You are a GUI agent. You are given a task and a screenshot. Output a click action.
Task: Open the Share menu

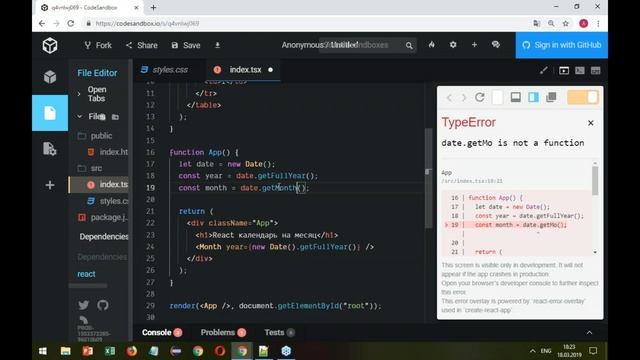[142, 45]
